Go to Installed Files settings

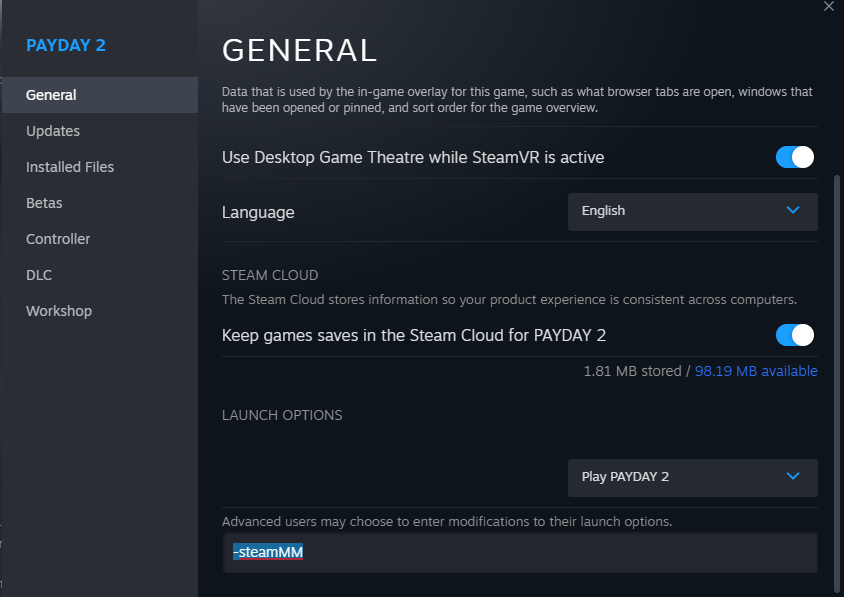click(70, 167)
